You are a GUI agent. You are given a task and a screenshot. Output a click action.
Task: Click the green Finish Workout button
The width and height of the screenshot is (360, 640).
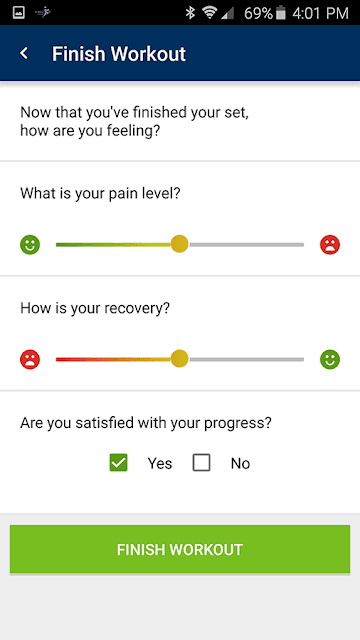pyautogui.click(x=180, y=549)
